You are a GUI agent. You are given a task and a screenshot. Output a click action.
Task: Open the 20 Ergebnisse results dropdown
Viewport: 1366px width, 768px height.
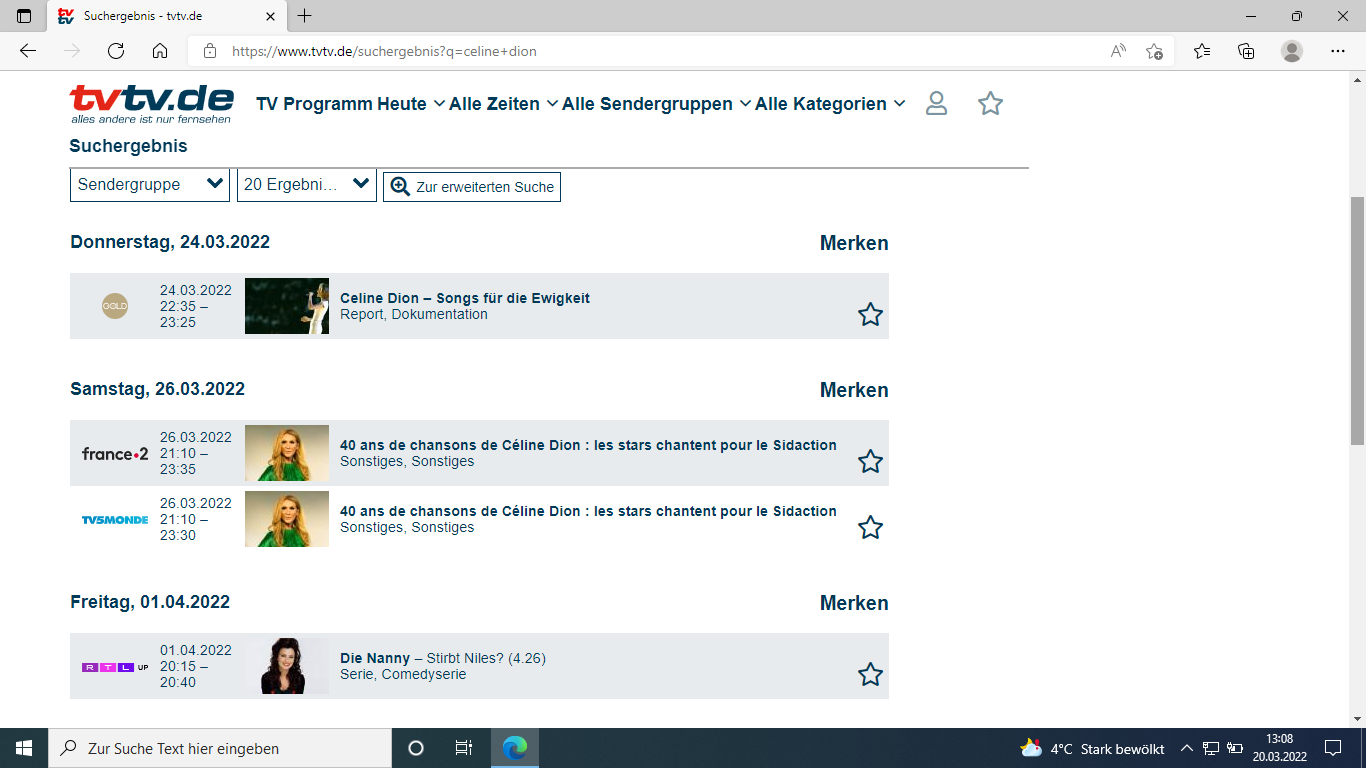[306, 185]
